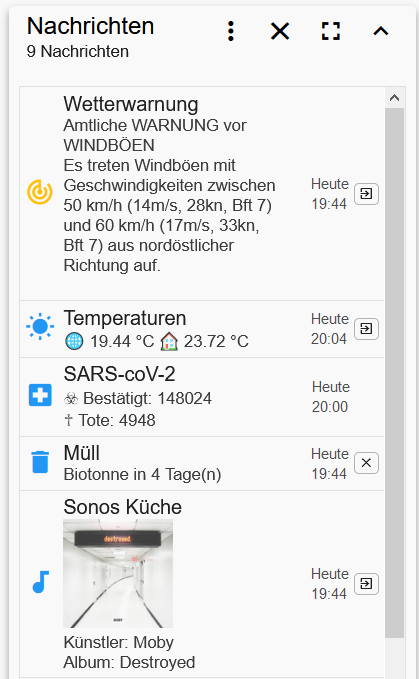Image resolution: width=419 pixels, height=679 pixels.
Task: Select the Wetterwarnung message title
Action: (131, 104)
